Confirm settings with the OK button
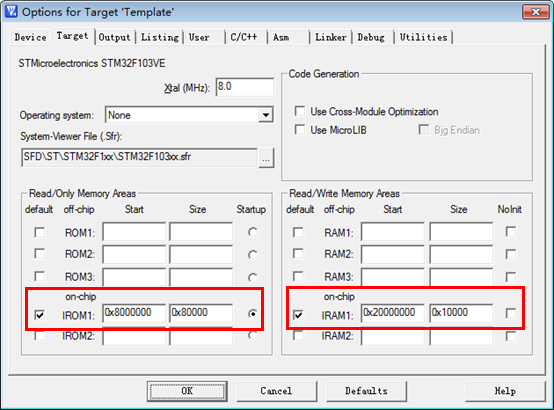 click(x=187, y=391)
